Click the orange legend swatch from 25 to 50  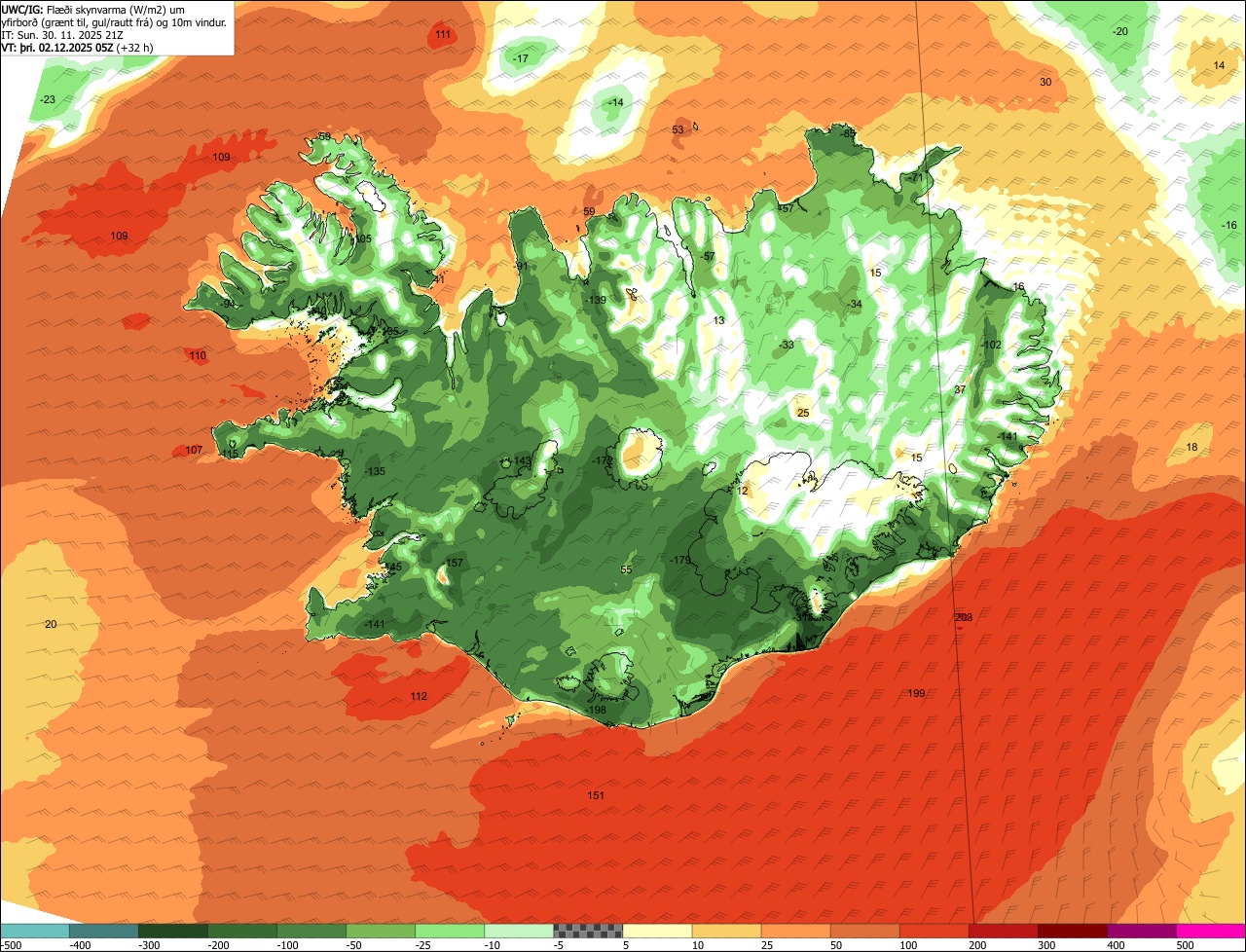795,930
